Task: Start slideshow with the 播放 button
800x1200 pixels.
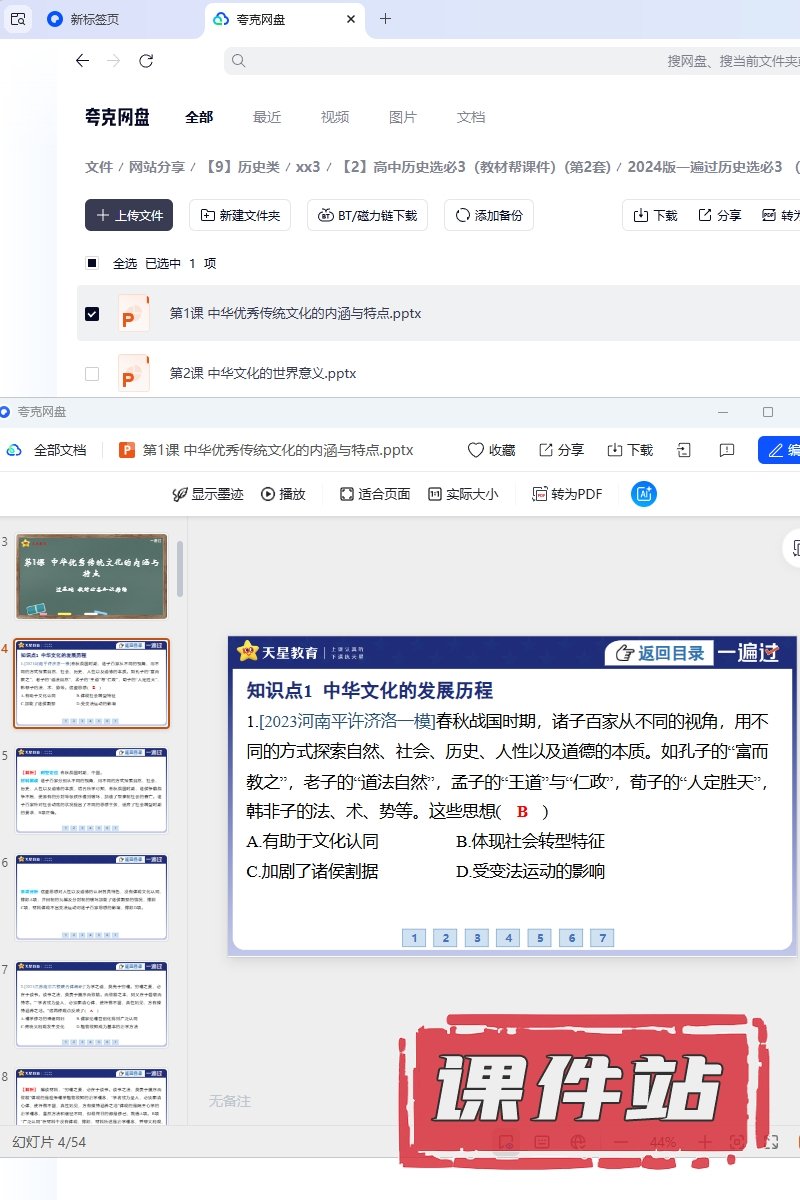Action: (283, 494)
